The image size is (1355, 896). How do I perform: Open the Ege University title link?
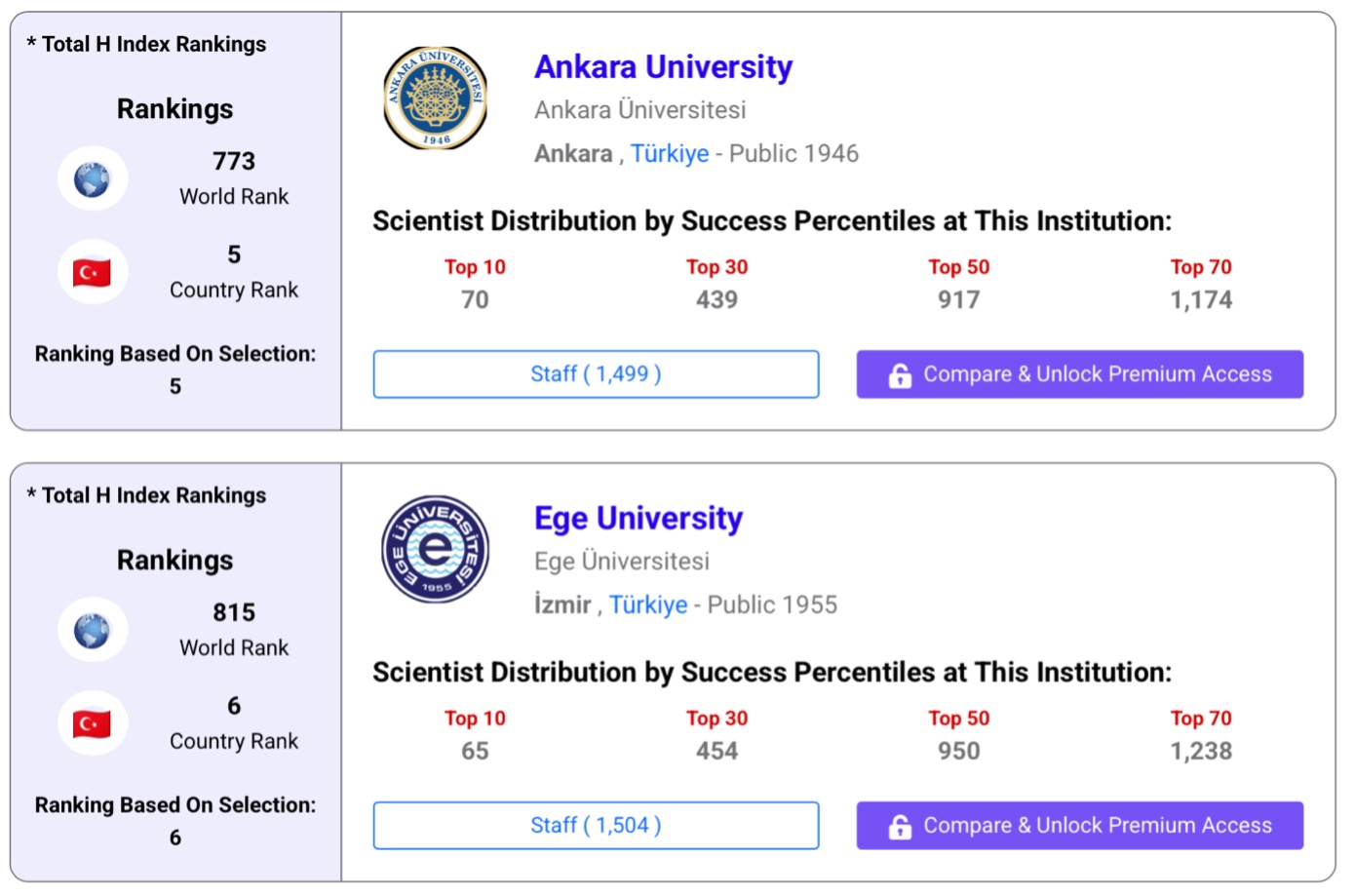click(639, 519)
